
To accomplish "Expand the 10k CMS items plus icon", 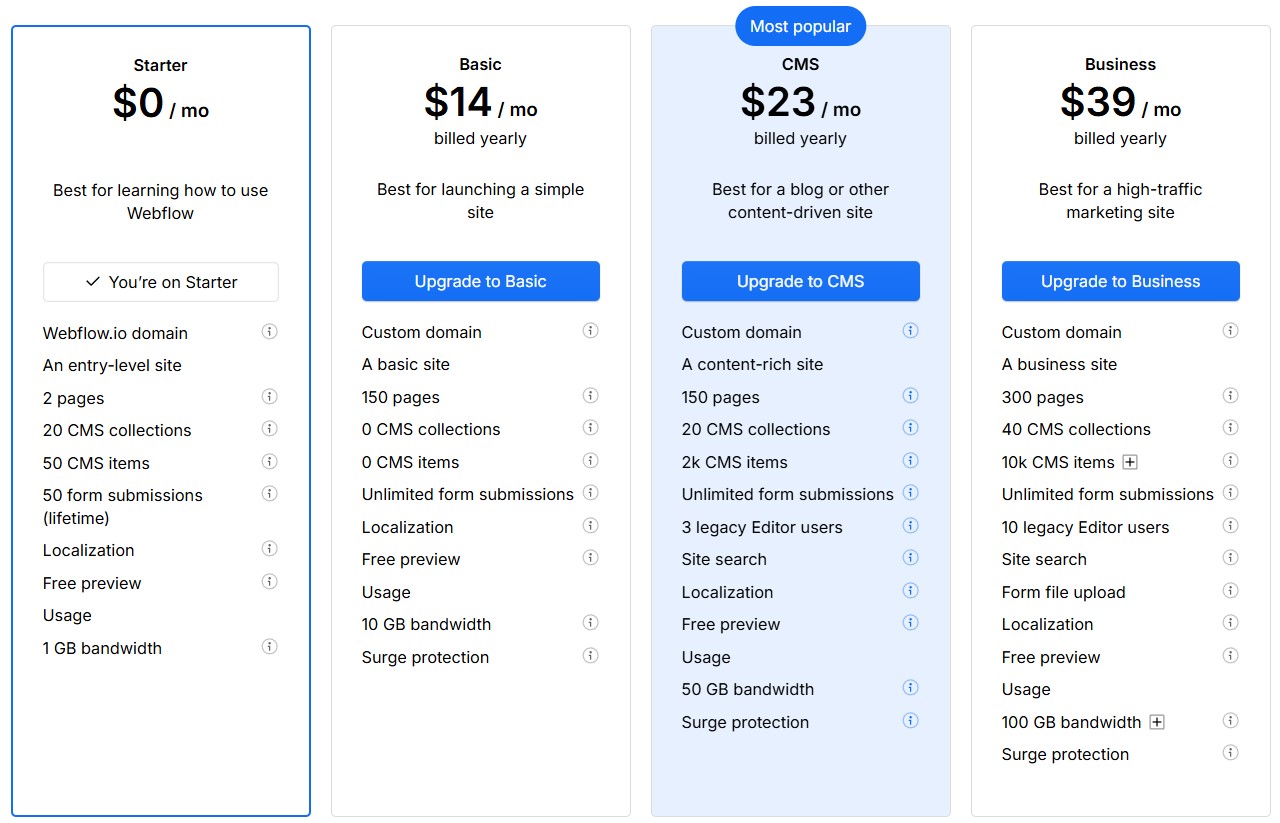I will (x=1130, y=462).
